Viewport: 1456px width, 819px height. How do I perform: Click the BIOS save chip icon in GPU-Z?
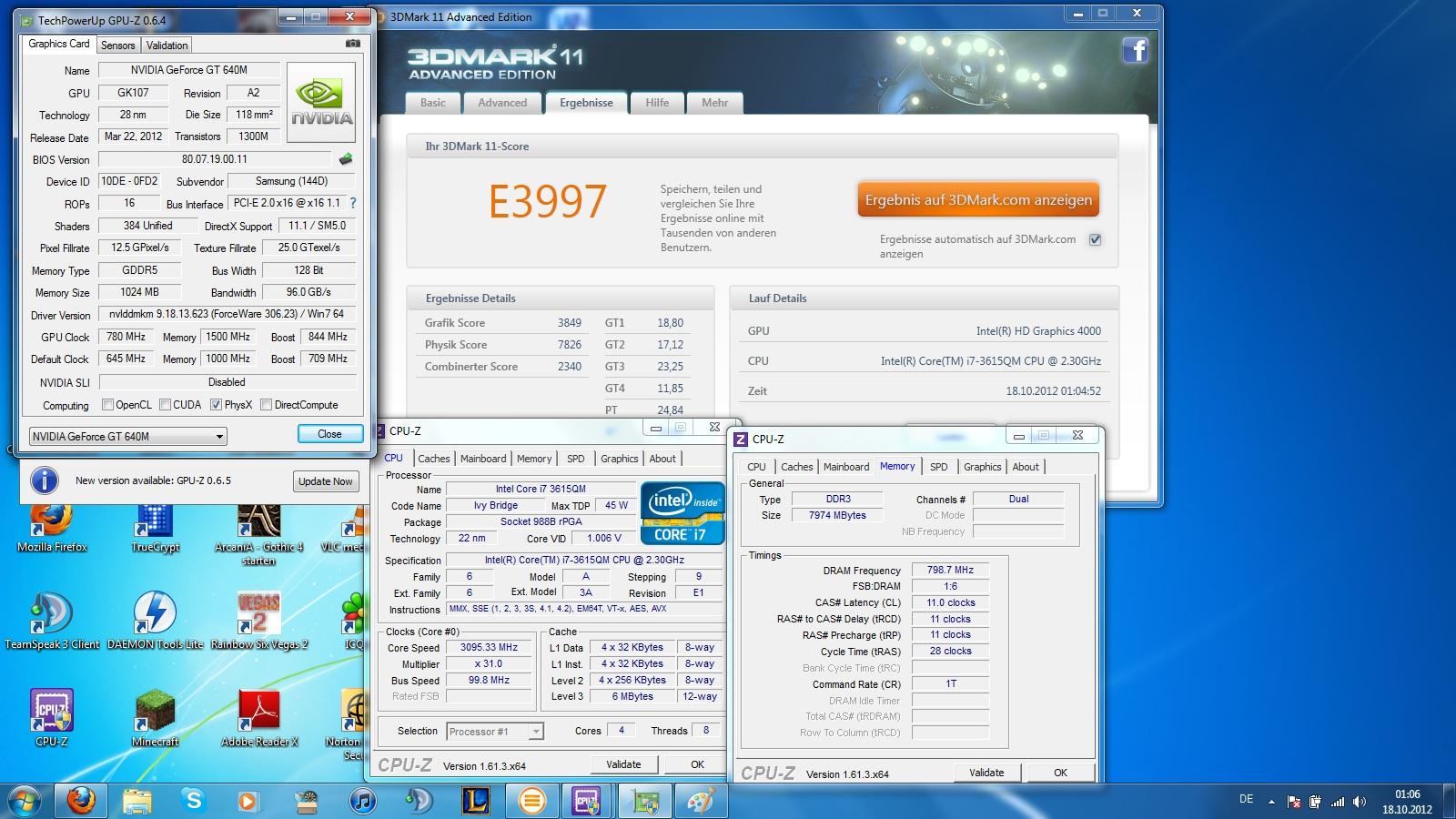[x=346, y=159]
